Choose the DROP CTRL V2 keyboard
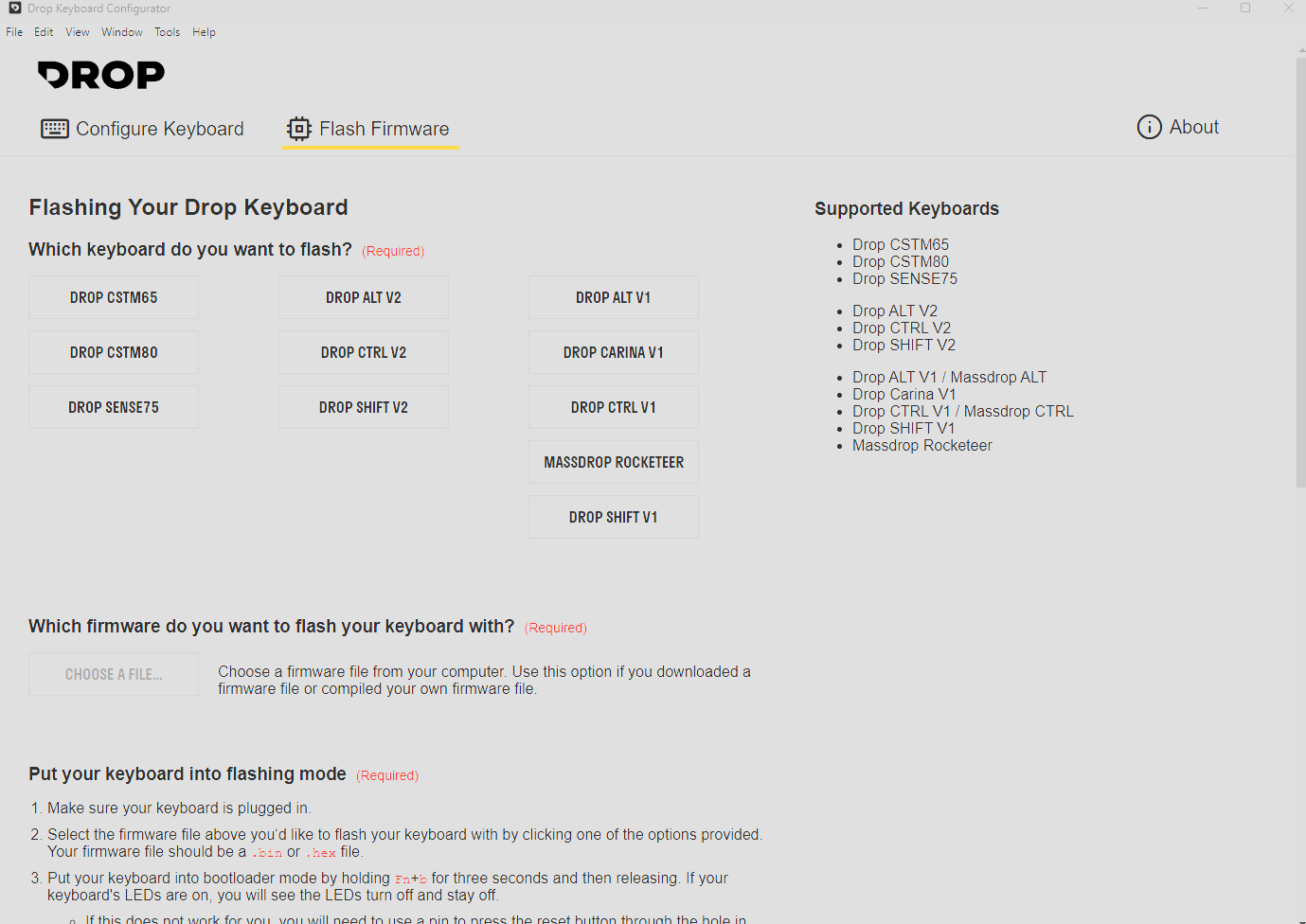Viewport: 1306px width, 924px height. click(x=364, y=352)
